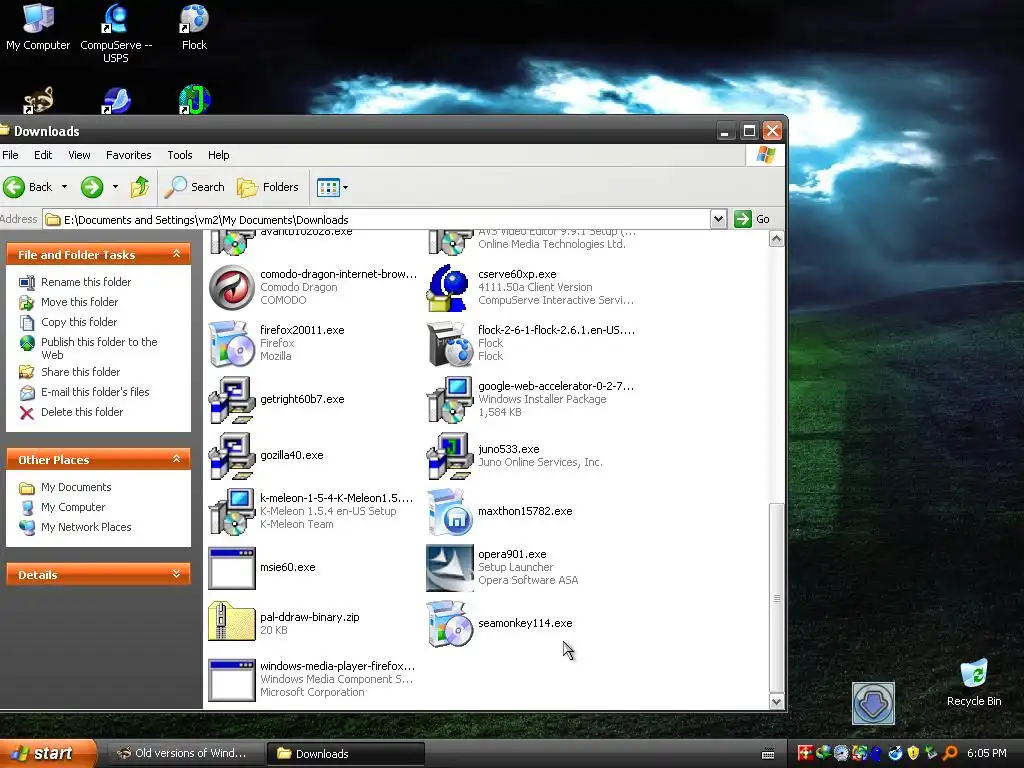Select the Recycle Bin desktop icon
The image size is (1024, 768).
[x=974, y=683]
